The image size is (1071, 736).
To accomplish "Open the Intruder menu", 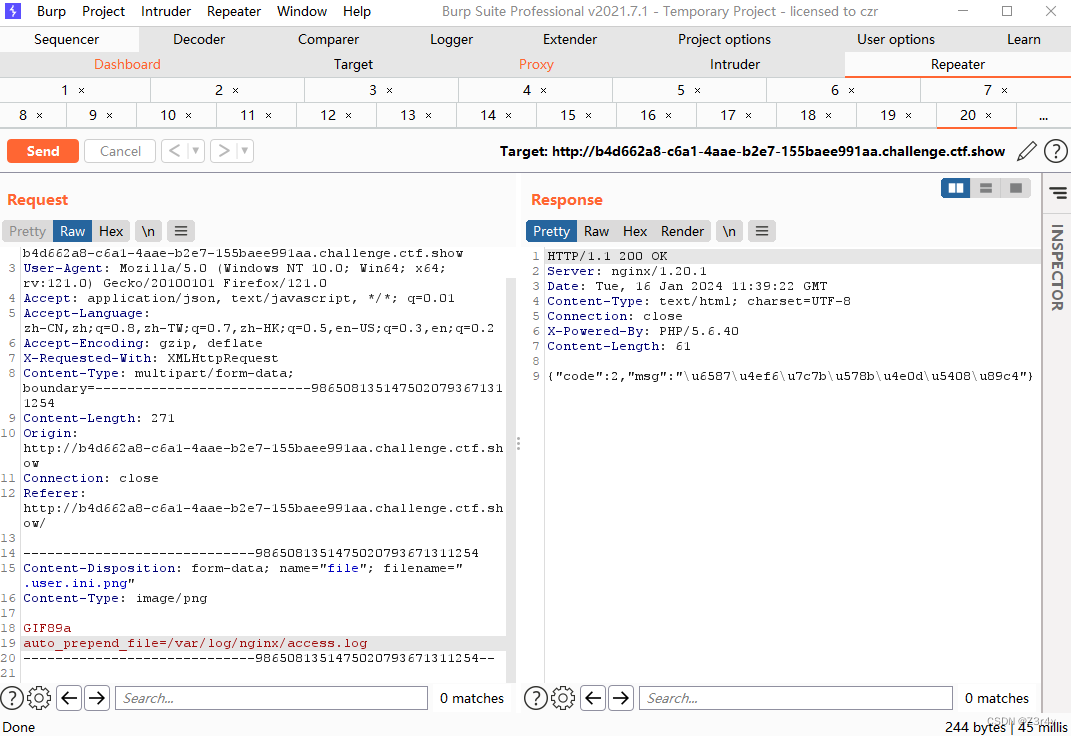I will (x=166, y=12).
